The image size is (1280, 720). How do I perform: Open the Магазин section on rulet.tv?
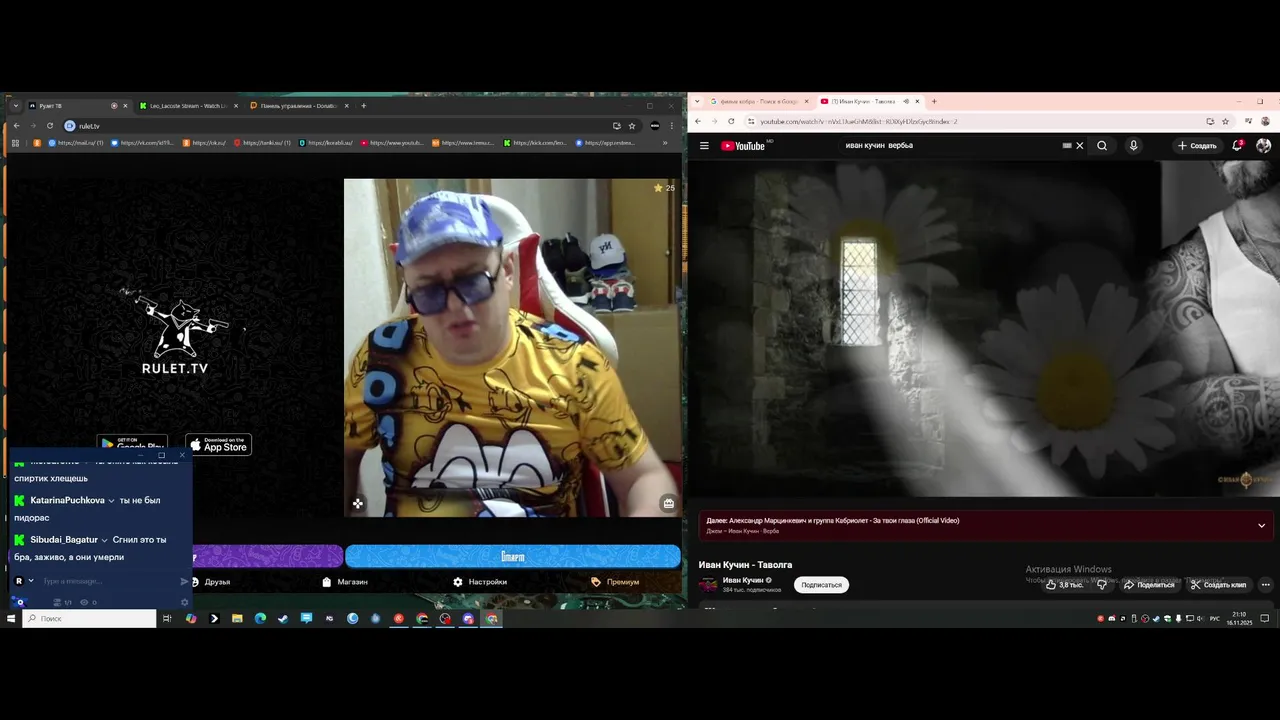345,582
